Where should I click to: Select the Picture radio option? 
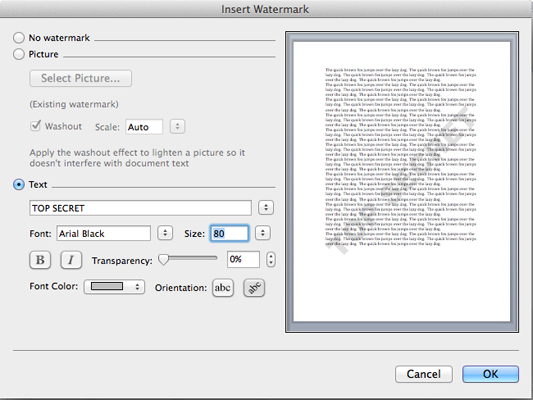click(19, 54)
